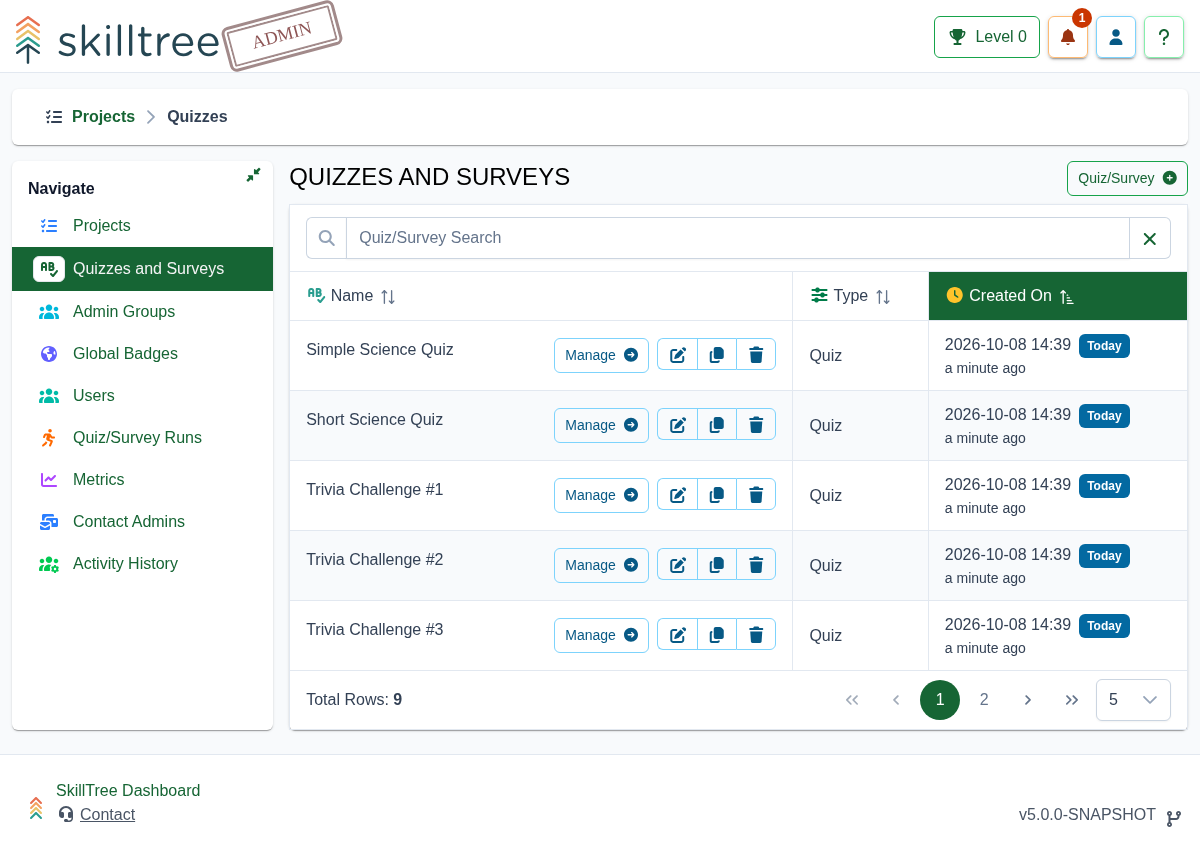Image resolution: width=1200 pixels, height=851 pixels.
Task: Click the SkillTree logo
Action: tap(118, 40)
